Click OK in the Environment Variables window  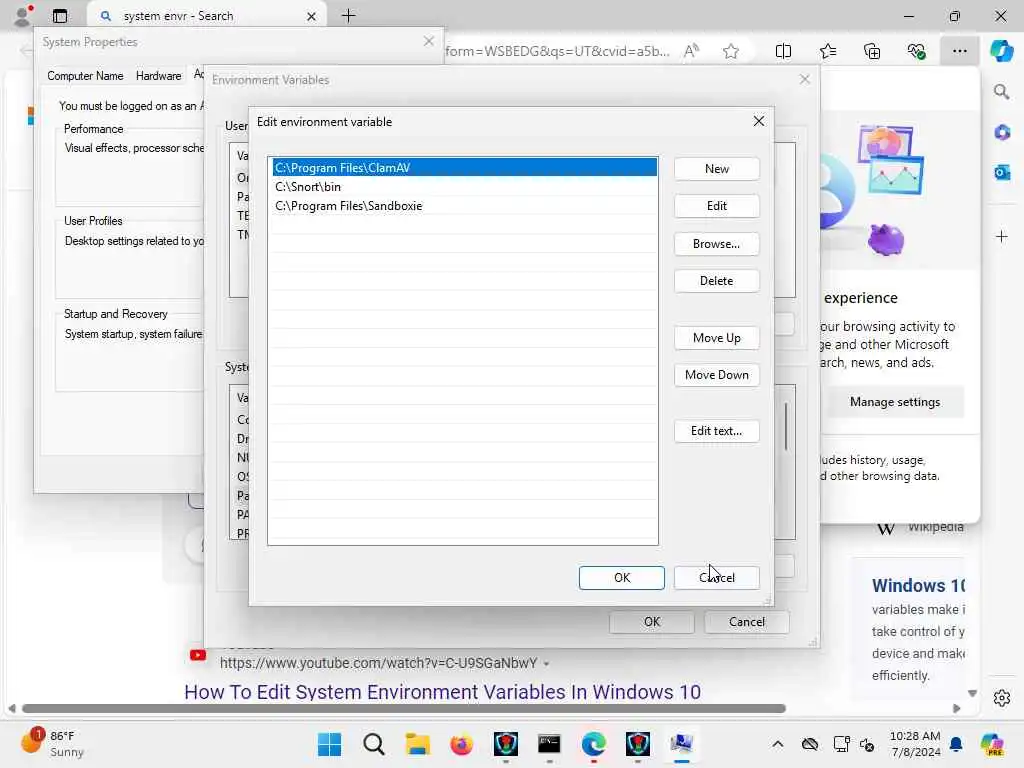(x=652, y=622)
